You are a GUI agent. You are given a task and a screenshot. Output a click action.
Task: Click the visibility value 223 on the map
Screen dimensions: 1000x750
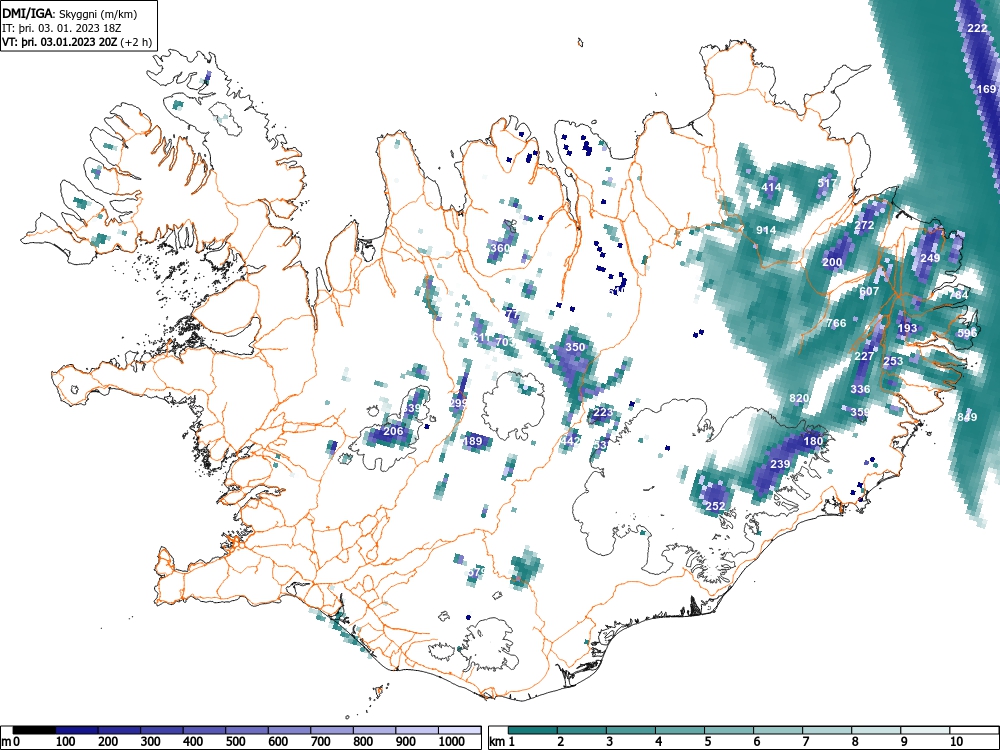coord(603,412)
